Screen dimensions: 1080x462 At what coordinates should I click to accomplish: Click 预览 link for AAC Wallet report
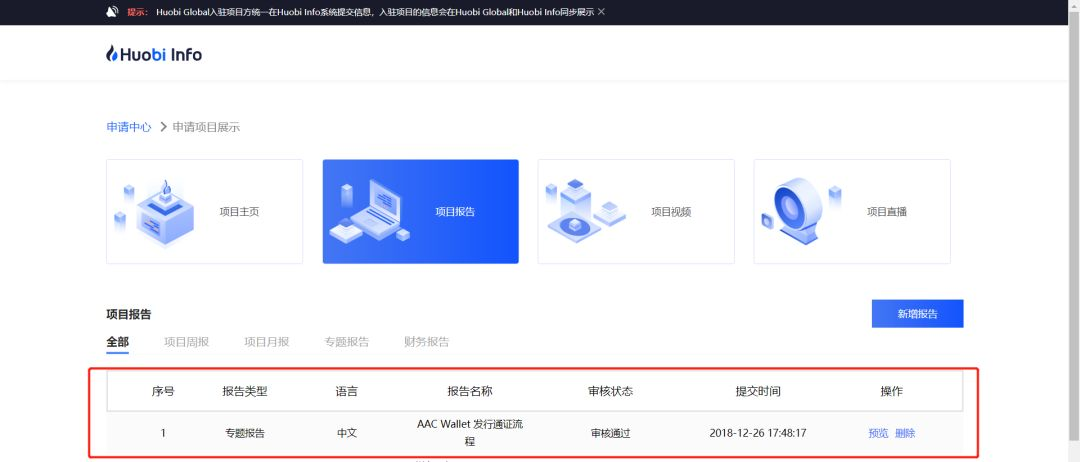pos(878,433)
